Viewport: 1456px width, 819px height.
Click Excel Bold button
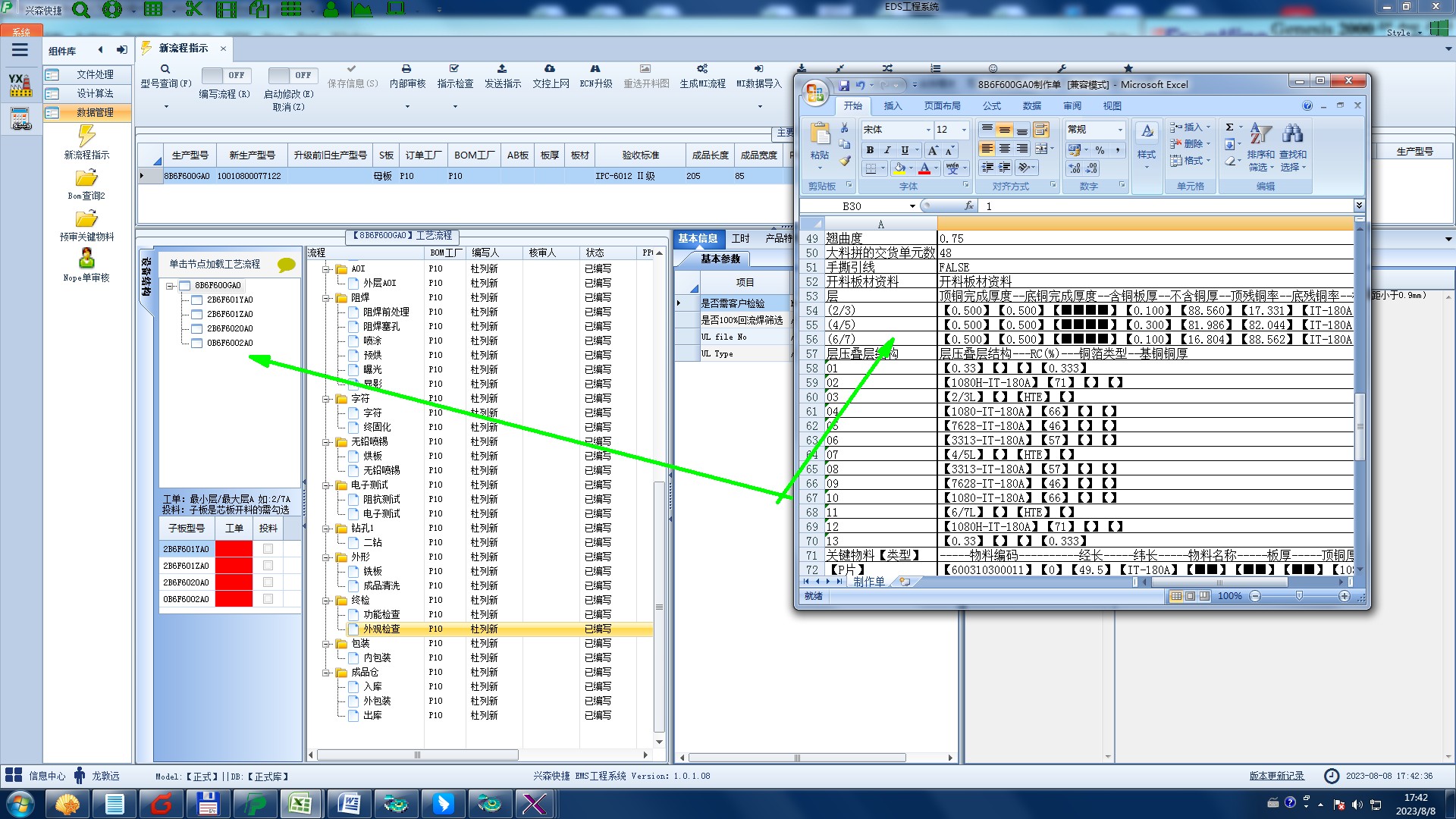870,150
